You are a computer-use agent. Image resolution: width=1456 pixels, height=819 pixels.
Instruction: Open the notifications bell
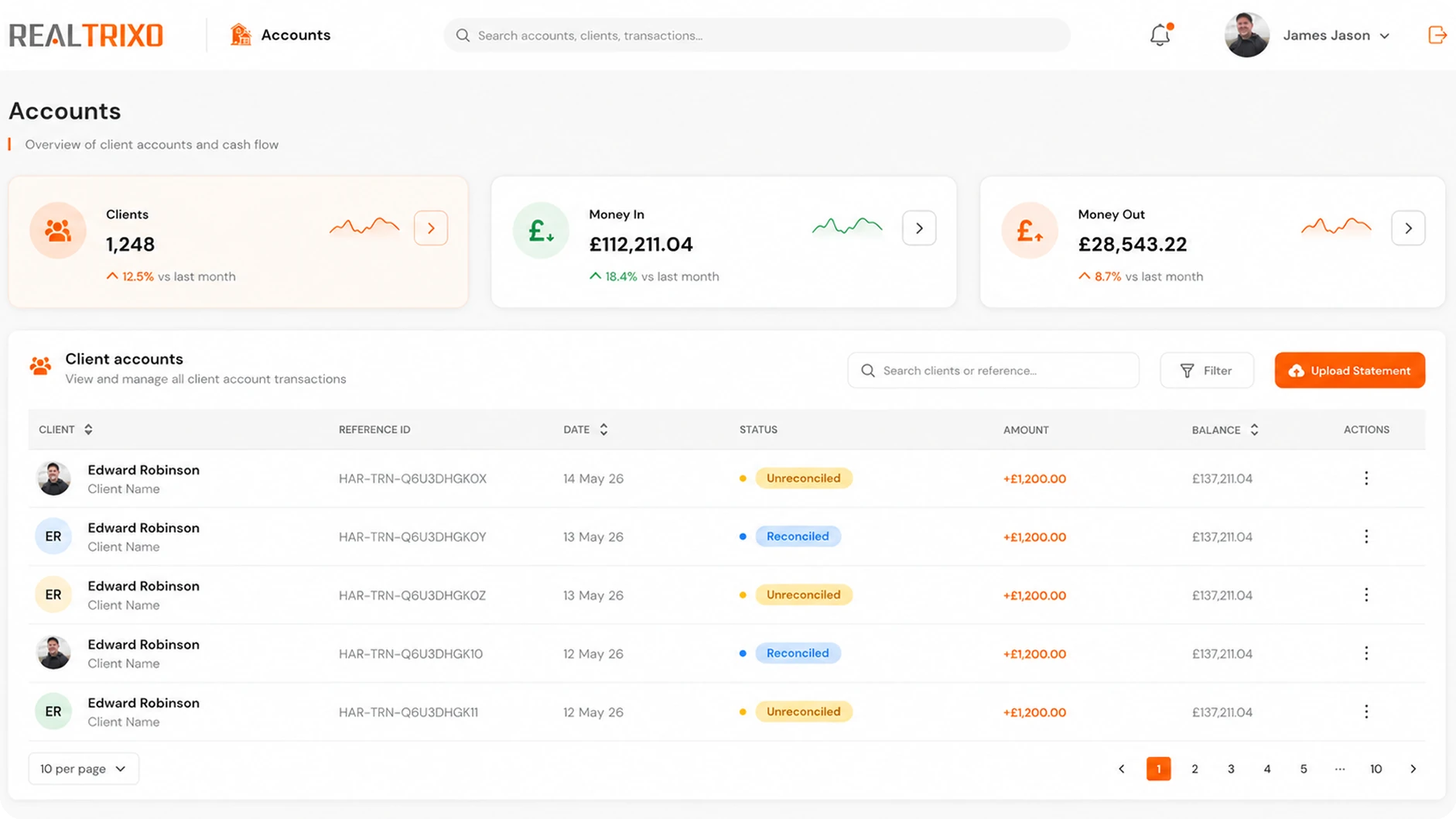pyautogui.click(x=1160, y=35)
